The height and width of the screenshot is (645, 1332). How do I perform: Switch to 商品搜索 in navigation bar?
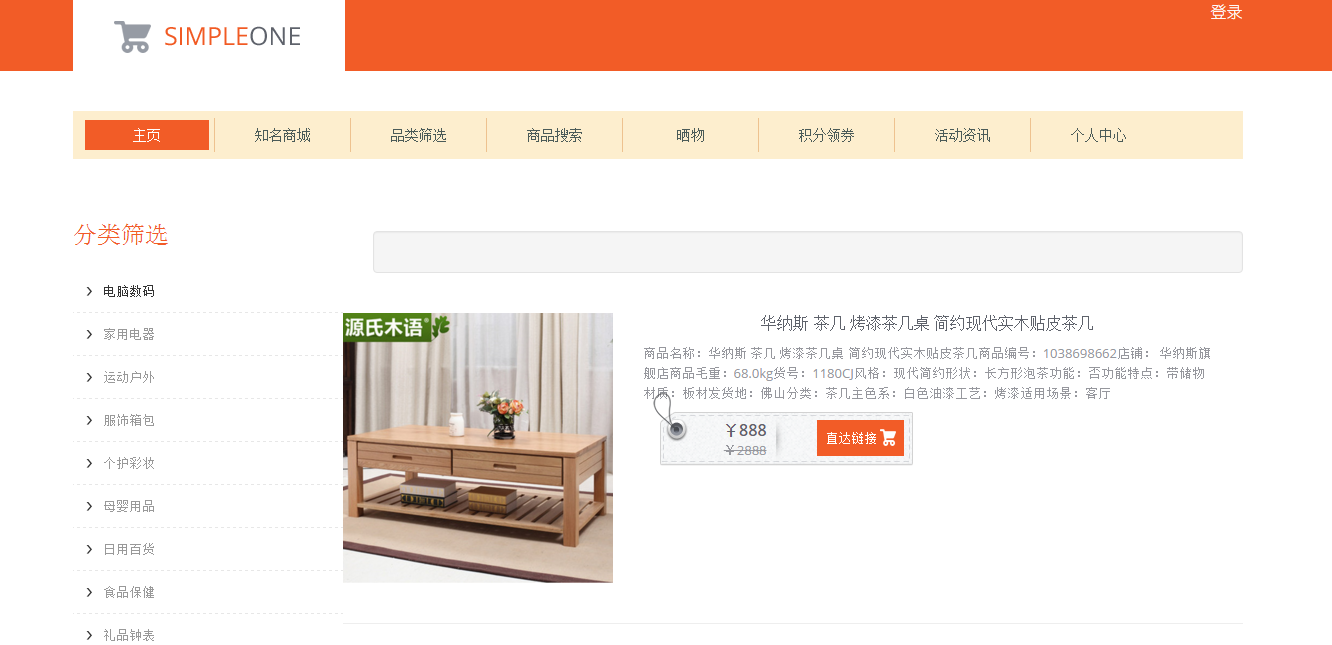pos(554,135)
